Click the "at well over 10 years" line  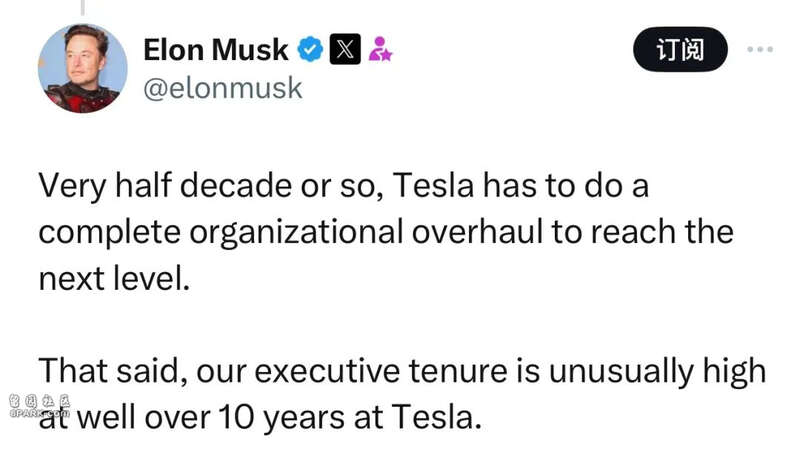click(x=260, y=417)
